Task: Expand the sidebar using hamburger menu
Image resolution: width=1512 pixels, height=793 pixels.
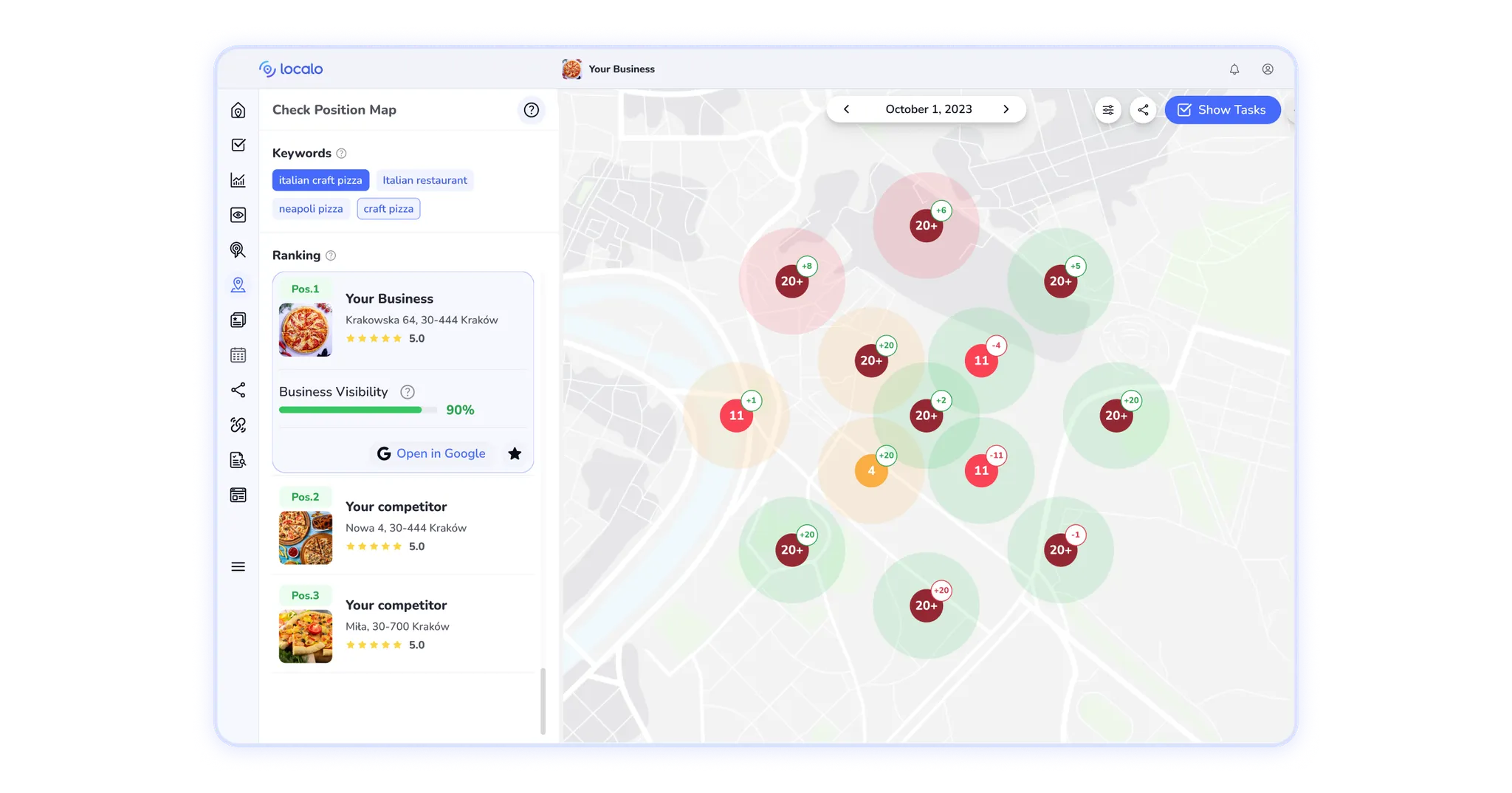Action: (238, 567)
